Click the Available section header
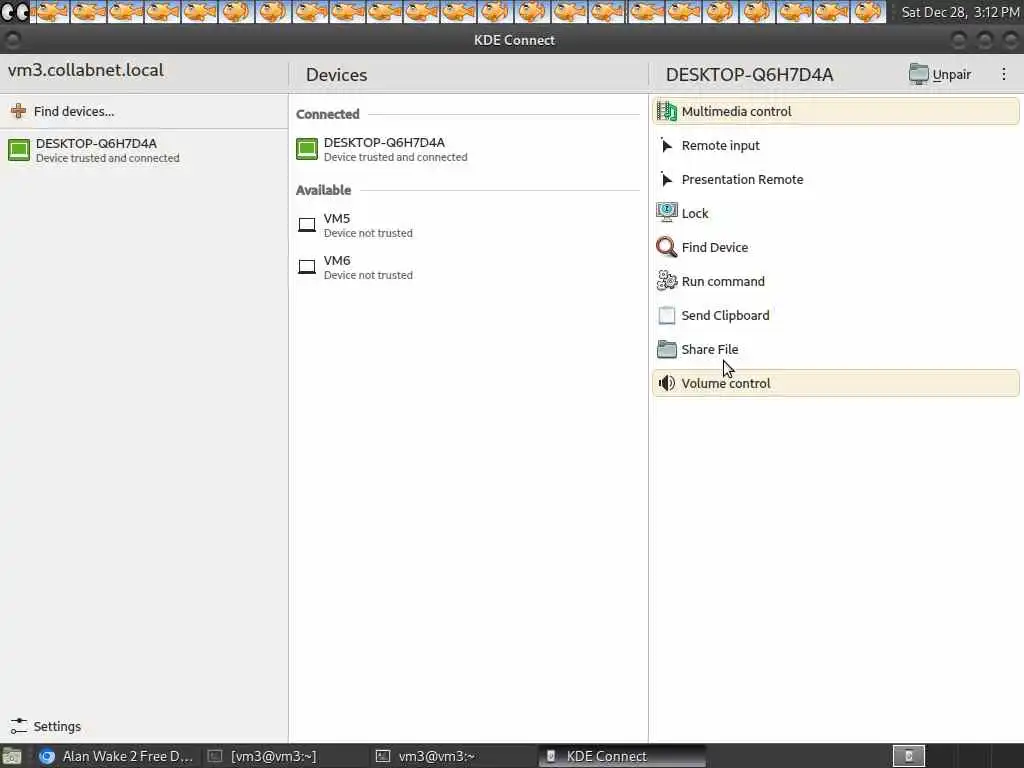This screenshot has width=1024, height=768. tap(323, 190)
